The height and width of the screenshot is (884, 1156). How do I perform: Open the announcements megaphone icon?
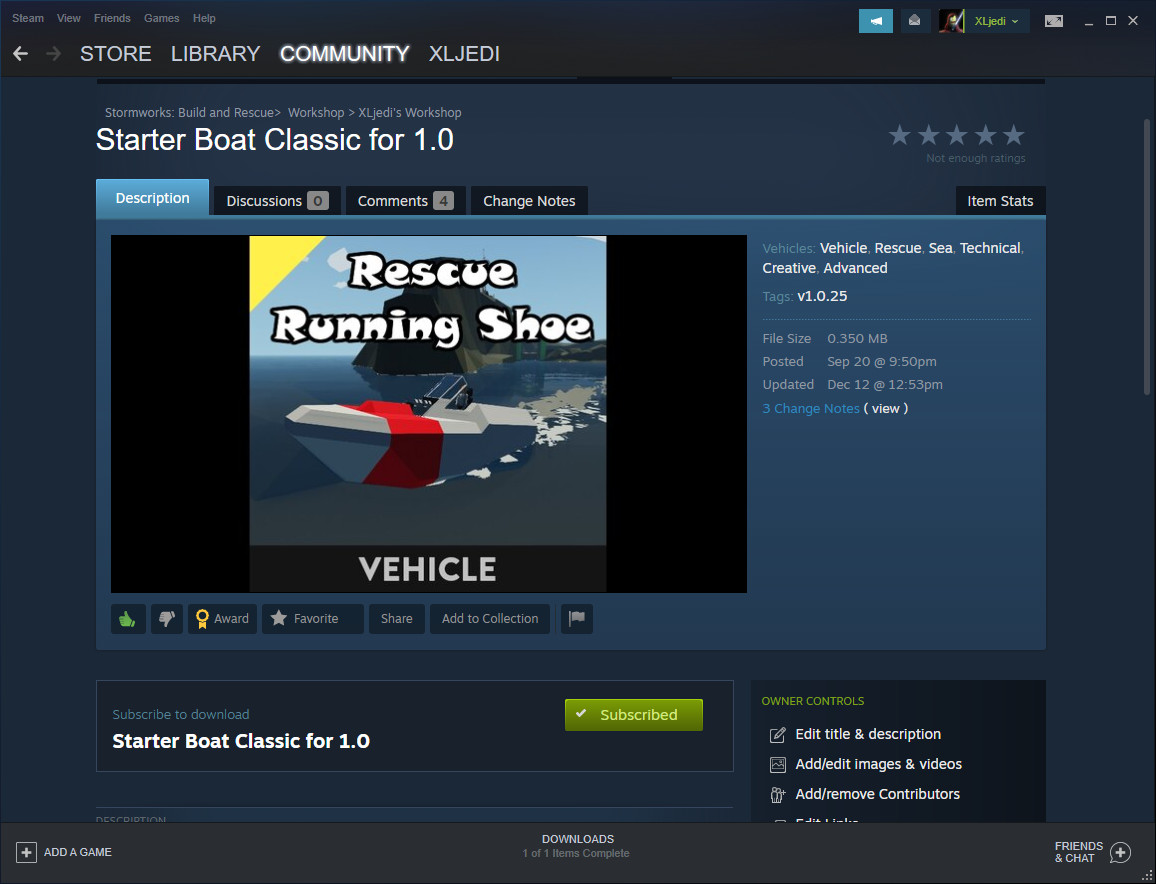[875, 21]
